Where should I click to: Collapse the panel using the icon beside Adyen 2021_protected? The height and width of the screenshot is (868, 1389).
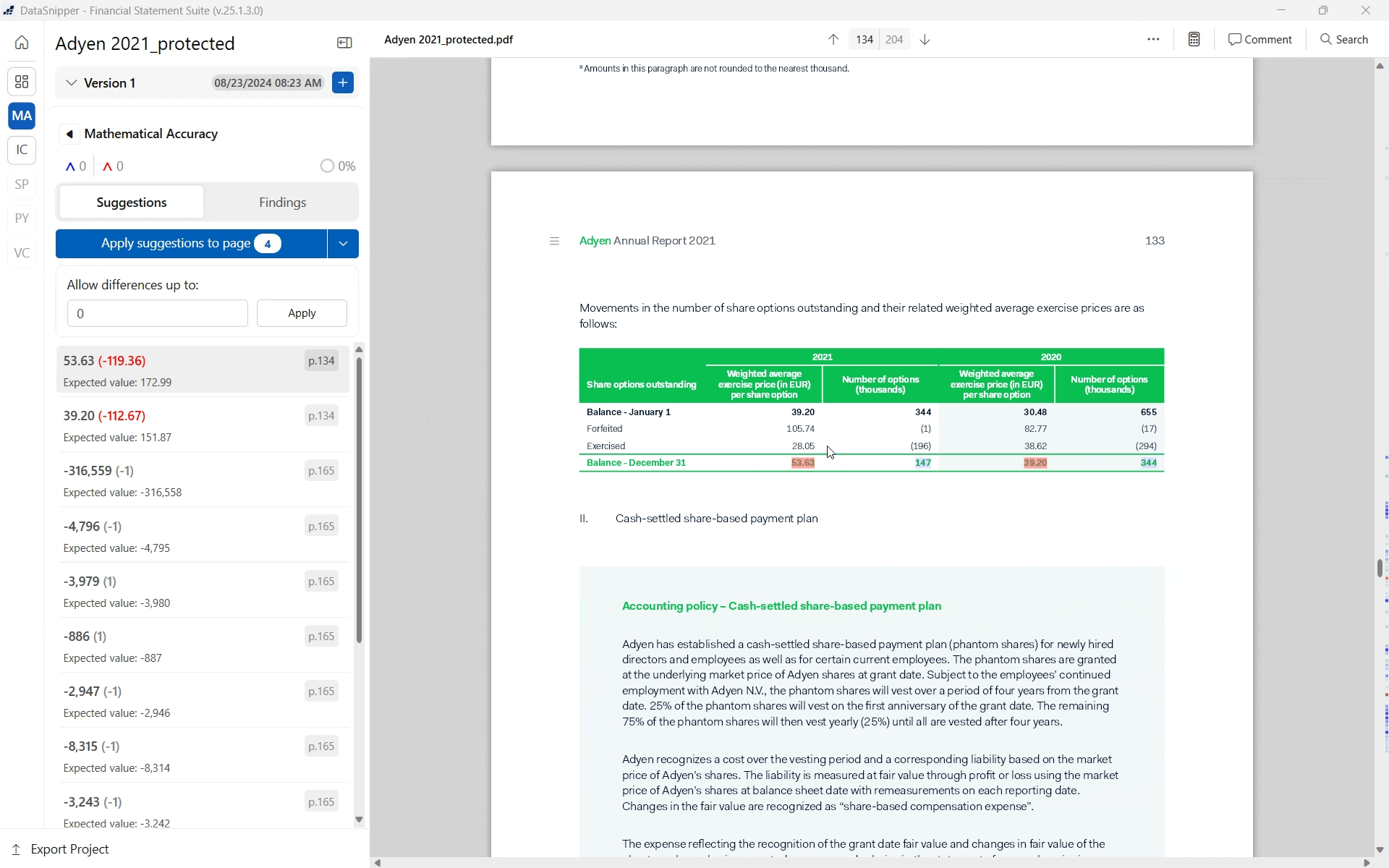[x=344, y=43]
